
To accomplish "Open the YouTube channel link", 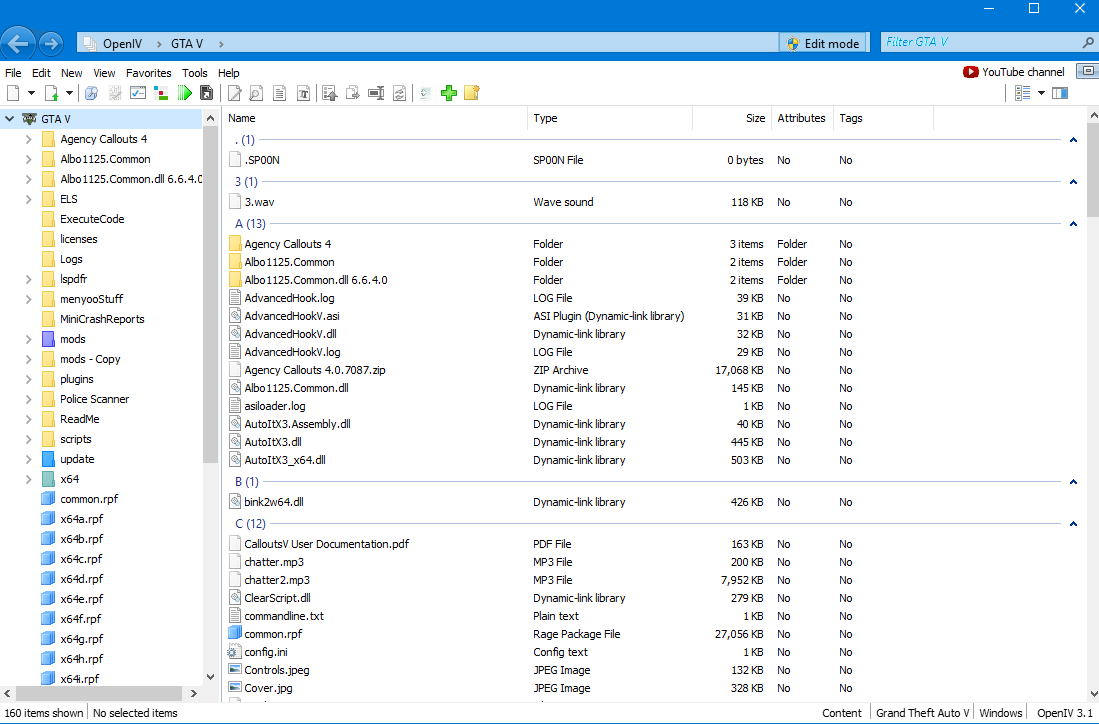I will click(x=1013, y=71).
